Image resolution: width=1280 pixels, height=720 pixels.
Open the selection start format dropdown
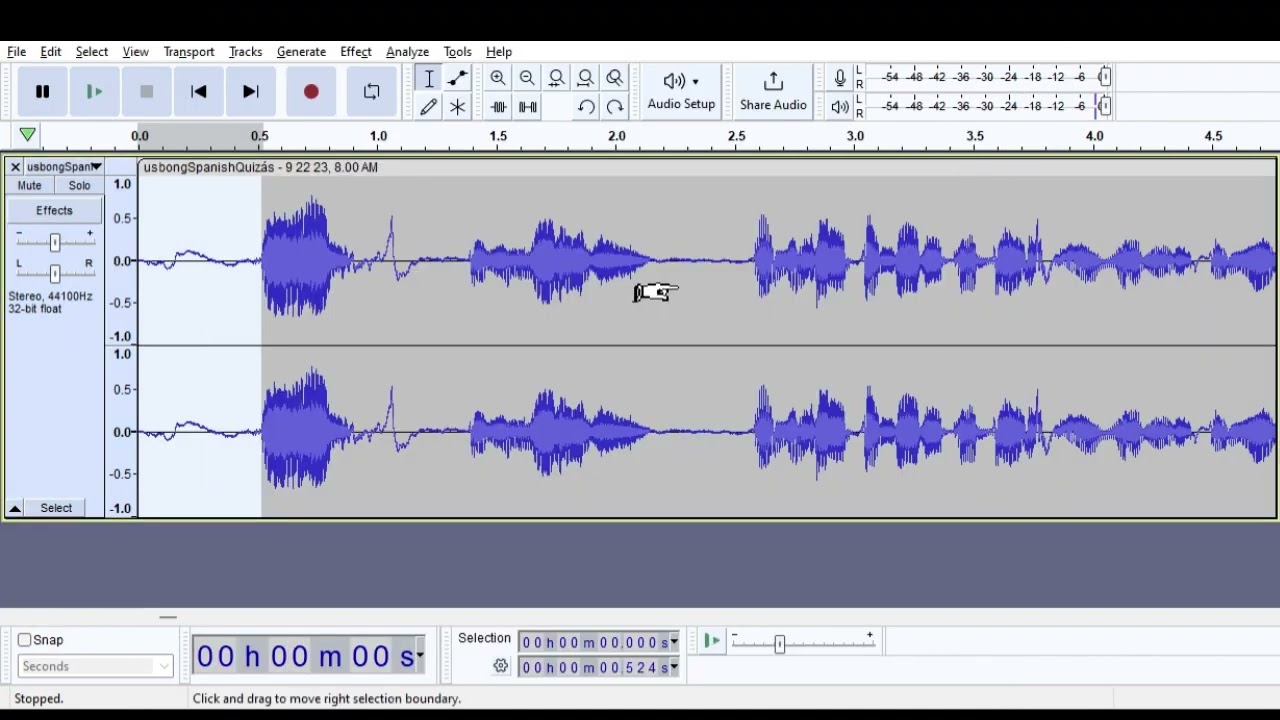[674, 642]
